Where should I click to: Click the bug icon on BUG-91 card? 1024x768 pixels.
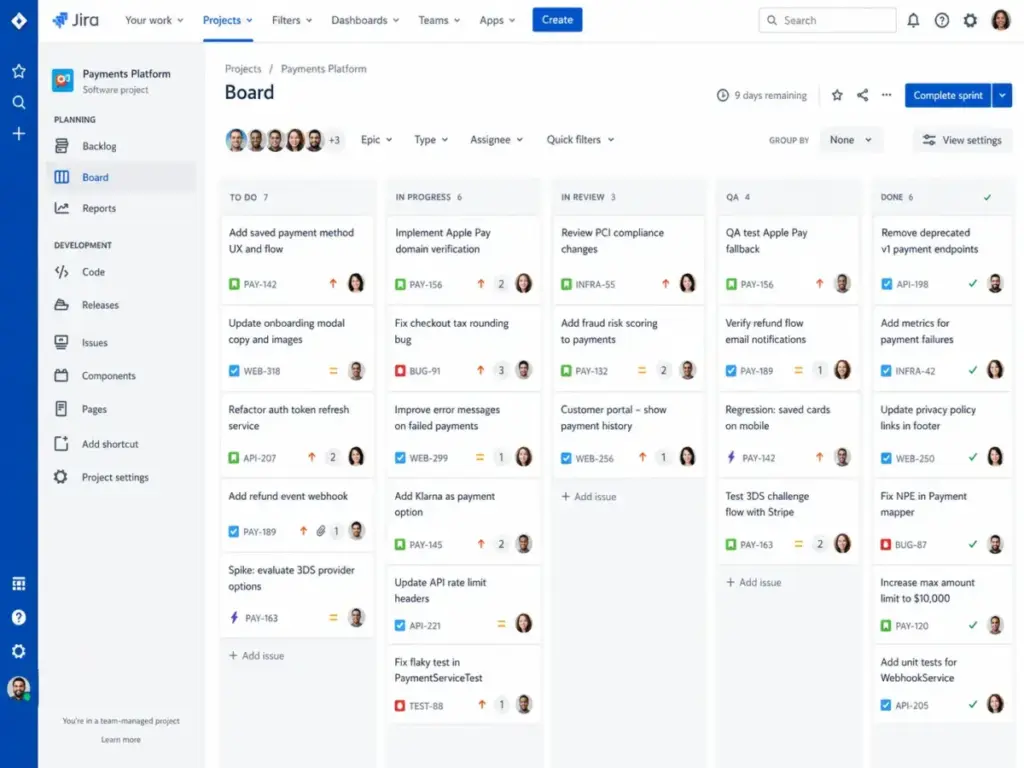[400, 371]
